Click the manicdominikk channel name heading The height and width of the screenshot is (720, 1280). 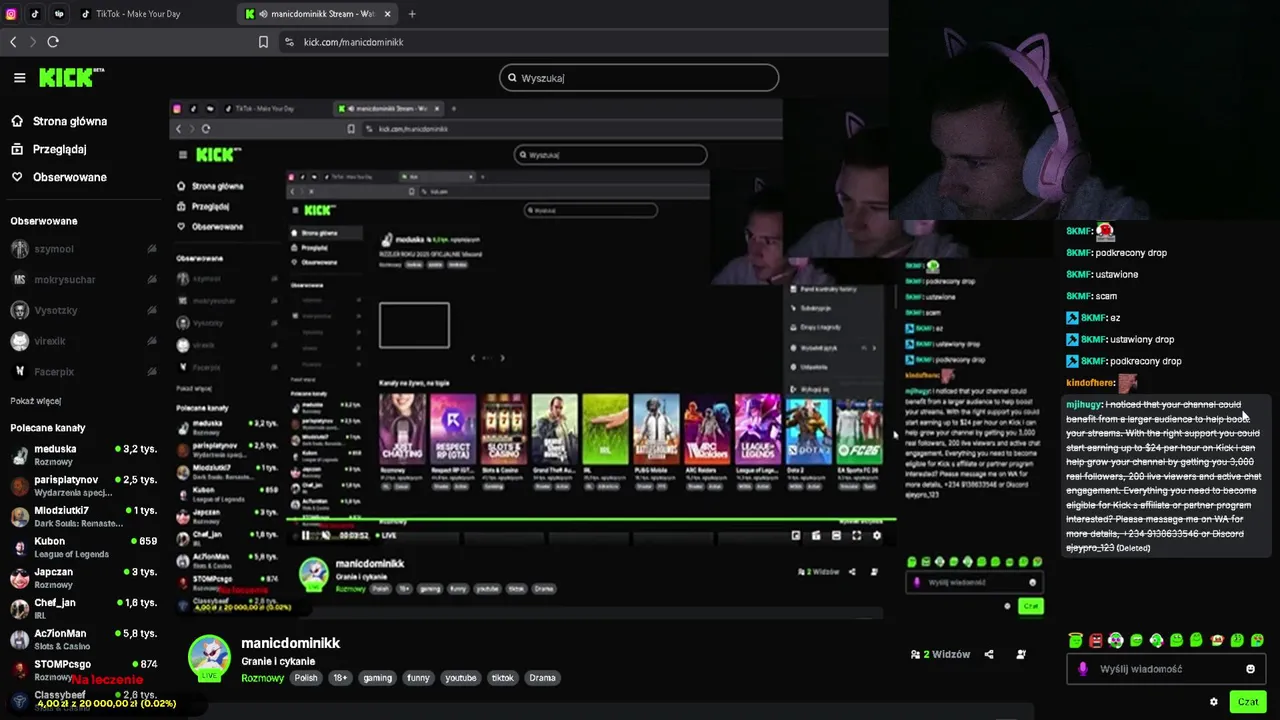[291, 643]
